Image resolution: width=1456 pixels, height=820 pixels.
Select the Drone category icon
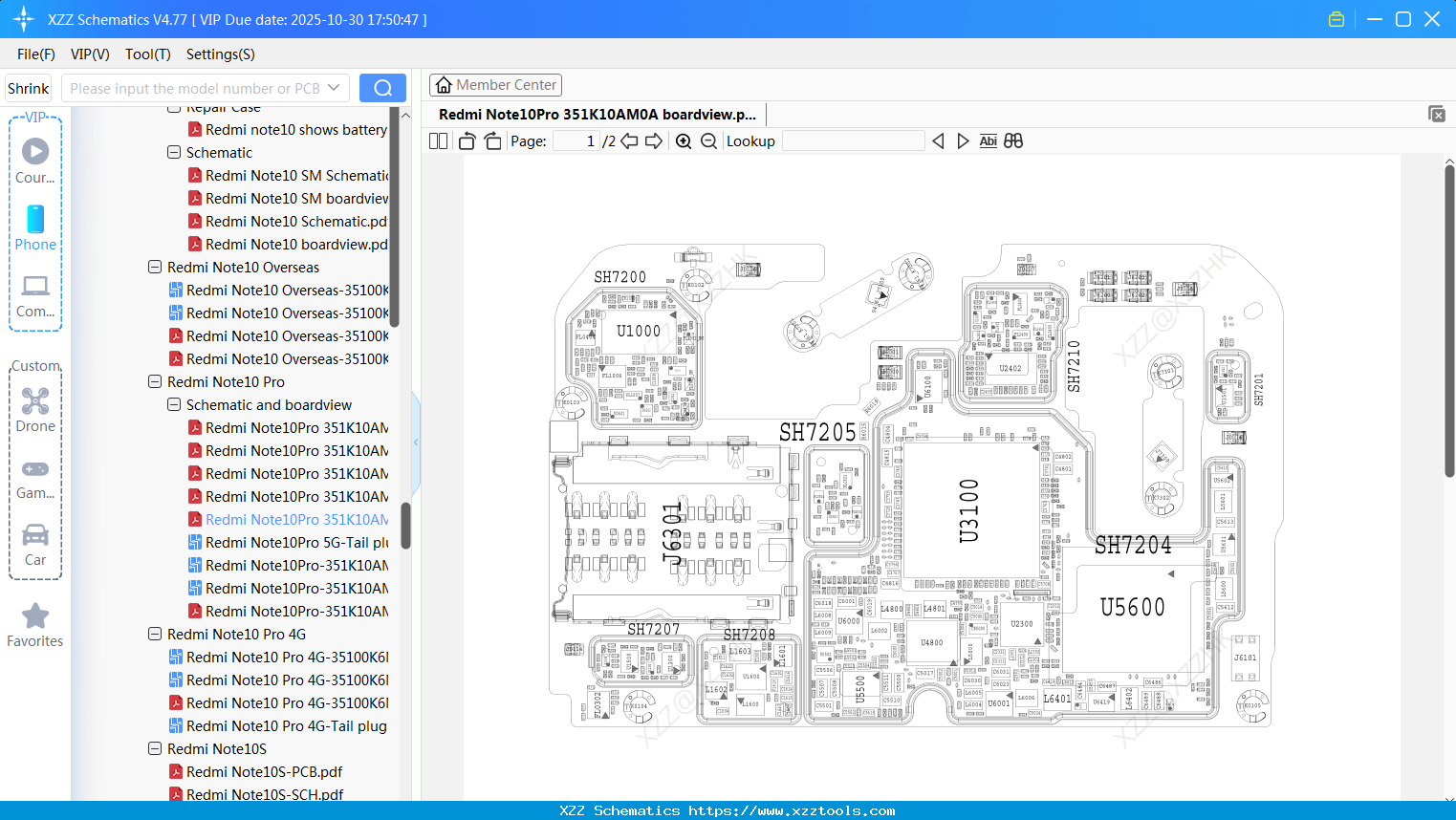tap(35, 409)
